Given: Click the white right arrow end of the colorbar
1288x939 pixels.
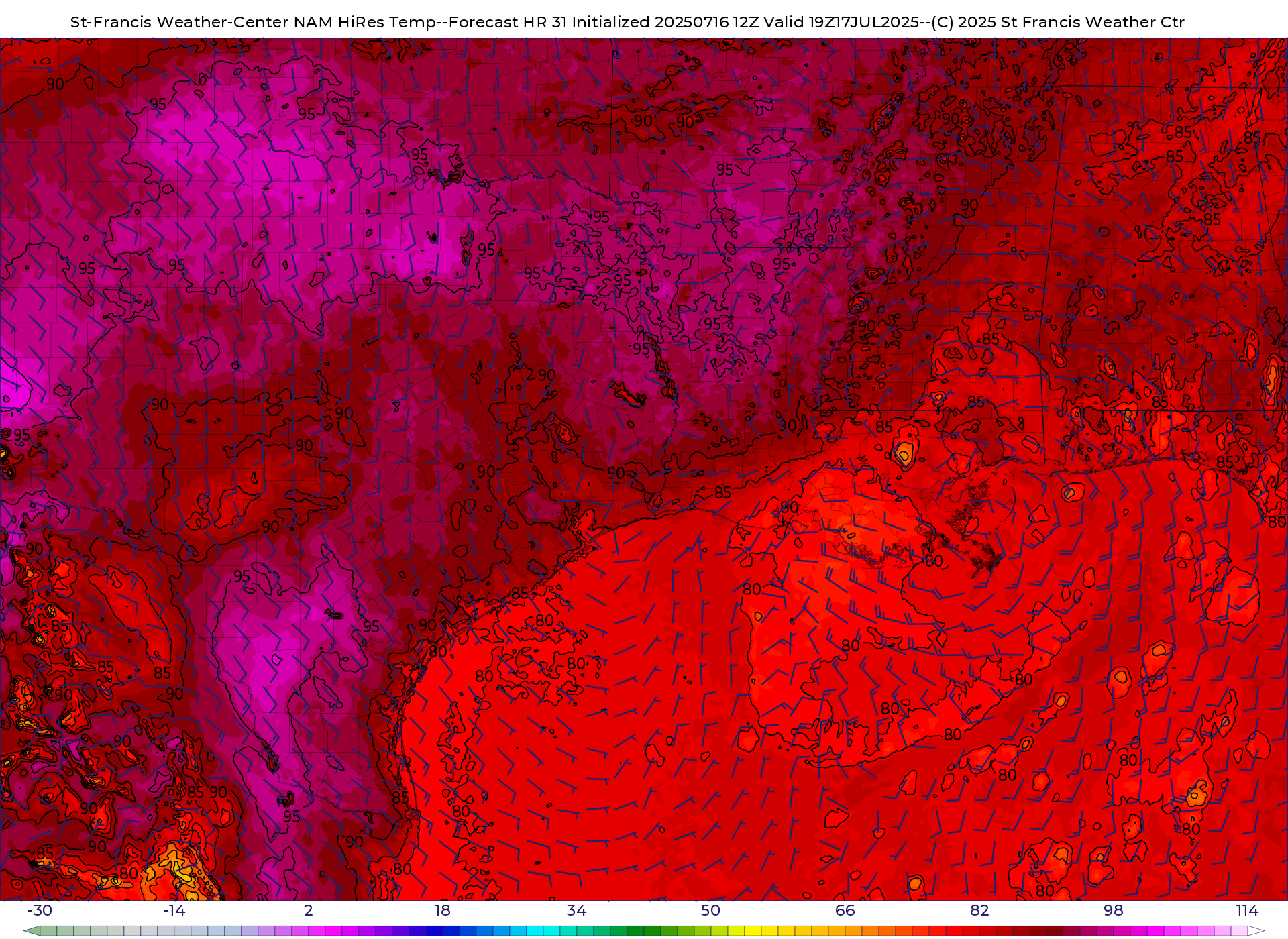Looking at the screenshot, I should [x=1256, y=931].
